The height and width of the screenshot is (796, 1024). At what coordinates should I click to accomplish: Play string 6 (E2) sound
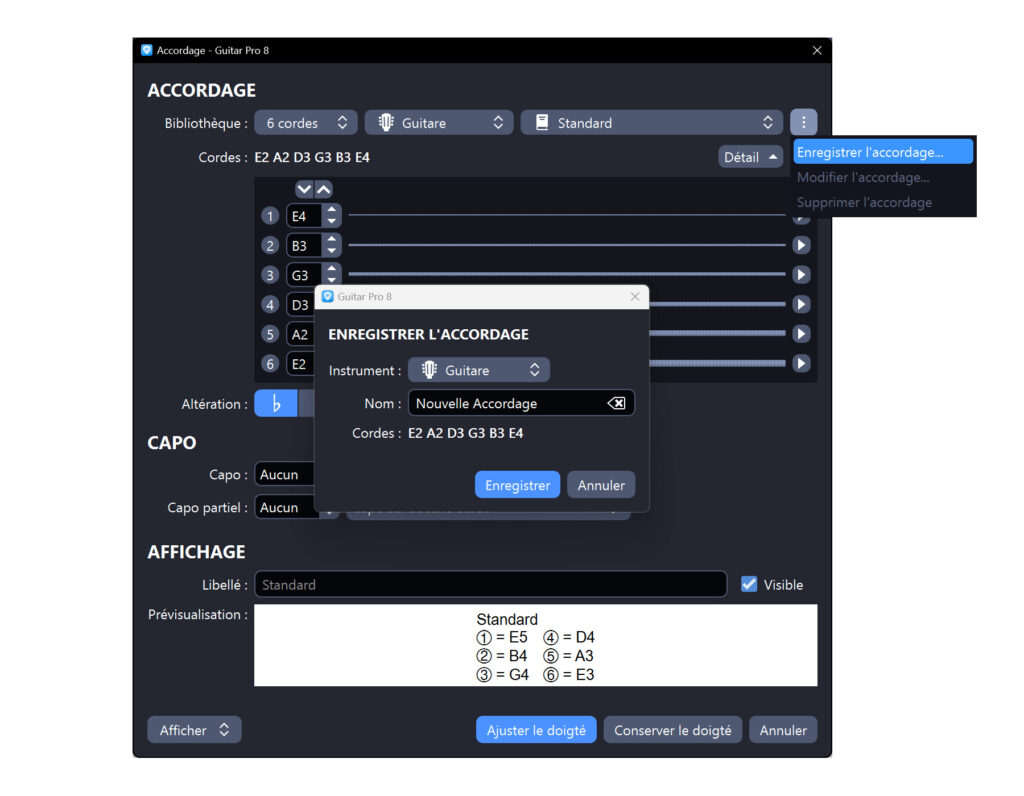tap(801, 363)
